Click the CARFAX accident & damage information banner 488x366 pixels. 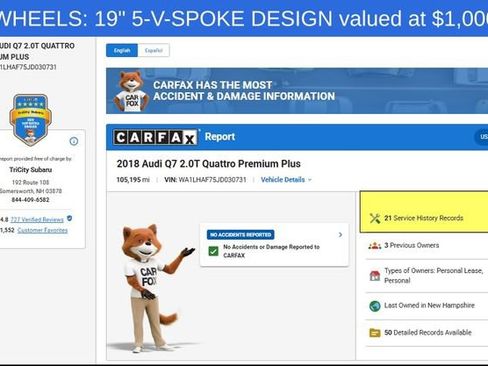(x=297, y=91)
